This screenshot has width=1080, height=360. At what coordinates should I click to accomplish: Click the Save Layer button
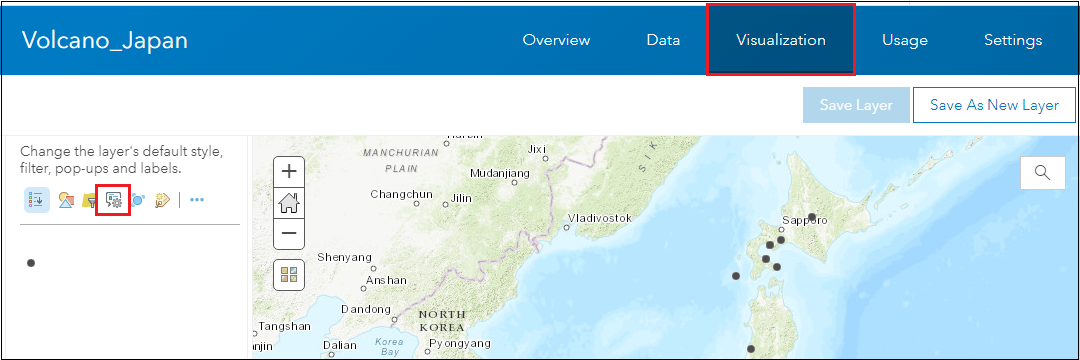(856, 105)
